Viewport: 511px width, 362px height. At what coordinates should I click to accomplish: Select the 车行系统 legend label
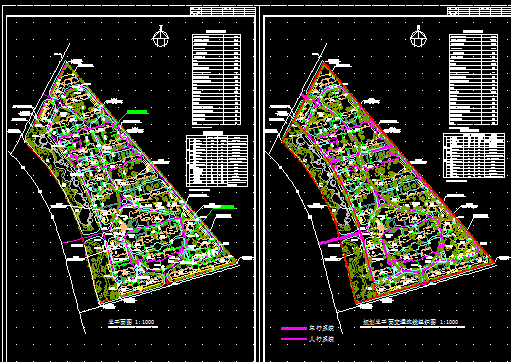tap(321, 328)
